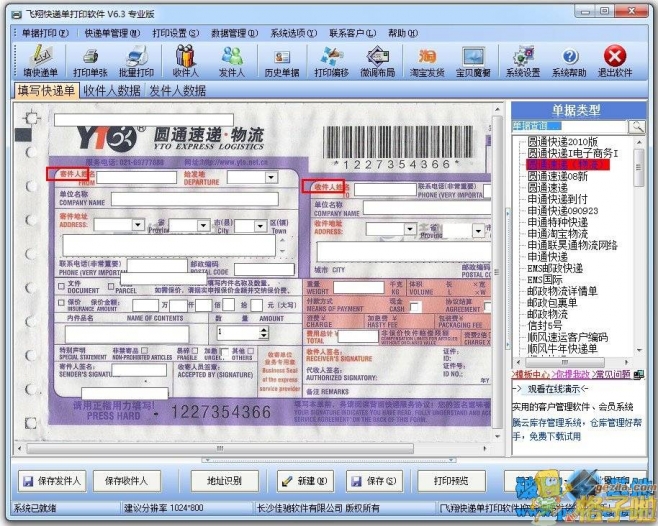Open the 收件人 toolbar icon
This screenshot has width=658, height=526.
point(185,61)
